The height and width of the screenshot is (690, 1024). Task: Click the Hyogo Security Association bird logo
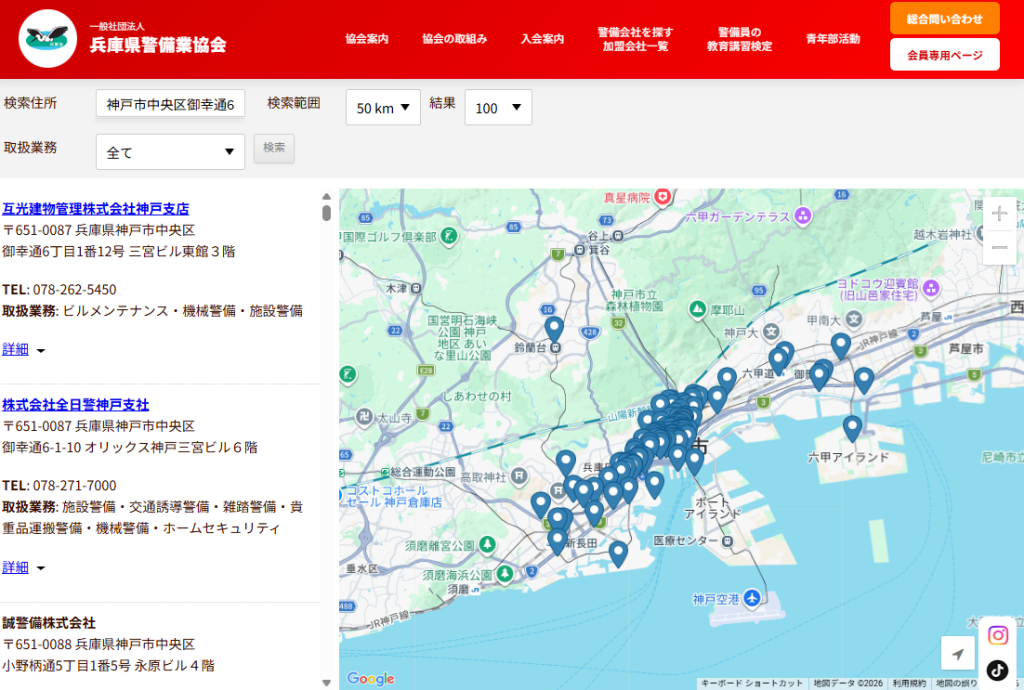[x=48, y=38]
